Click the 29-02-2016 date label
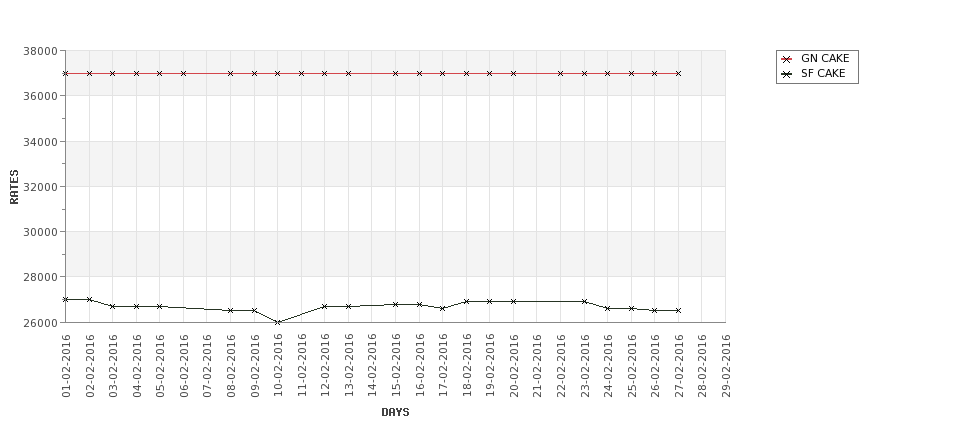The width and height of the screenshot is (975, 429). coord(726,366)
